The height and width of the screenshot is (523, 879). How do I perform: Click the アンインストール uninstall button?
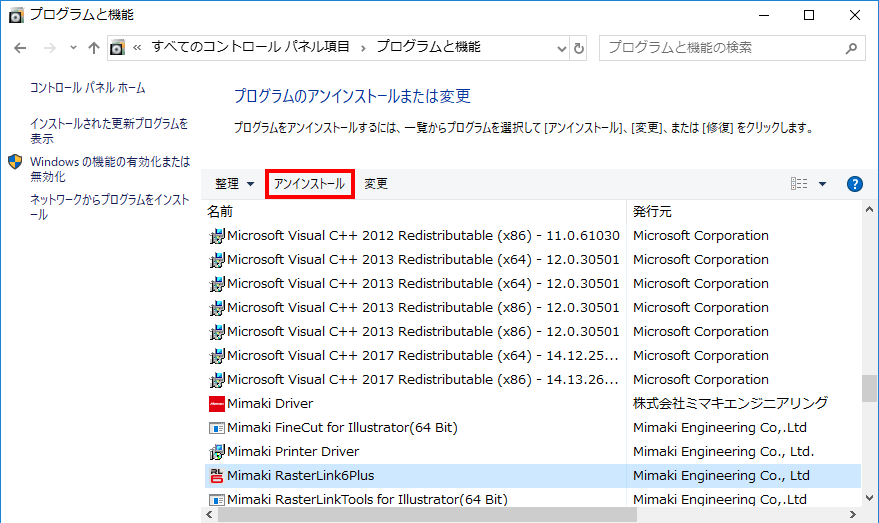pos(309,184)
